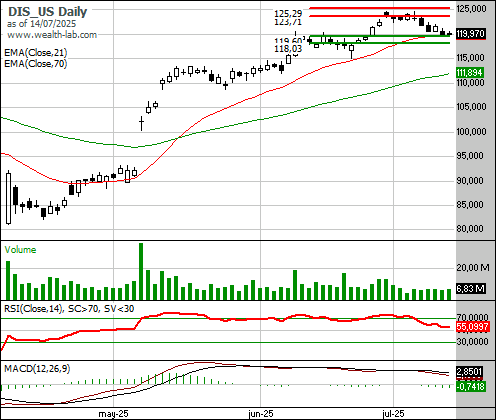The image size is (496, 420).
Task: Click the last candlestick next to the 119,970 tag
Action: pyautogui.click(x=449, y=34)
